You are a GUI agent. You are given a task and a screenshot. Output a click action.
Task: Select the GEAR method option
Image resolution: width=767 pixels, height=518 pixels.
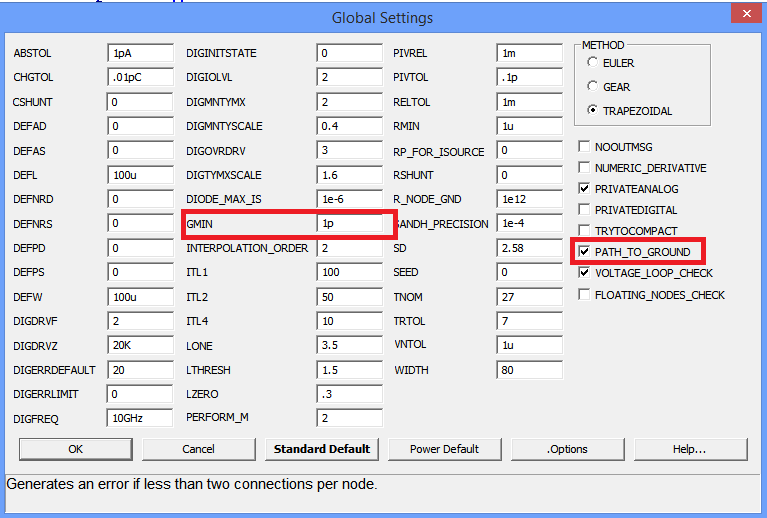point(593,87)
